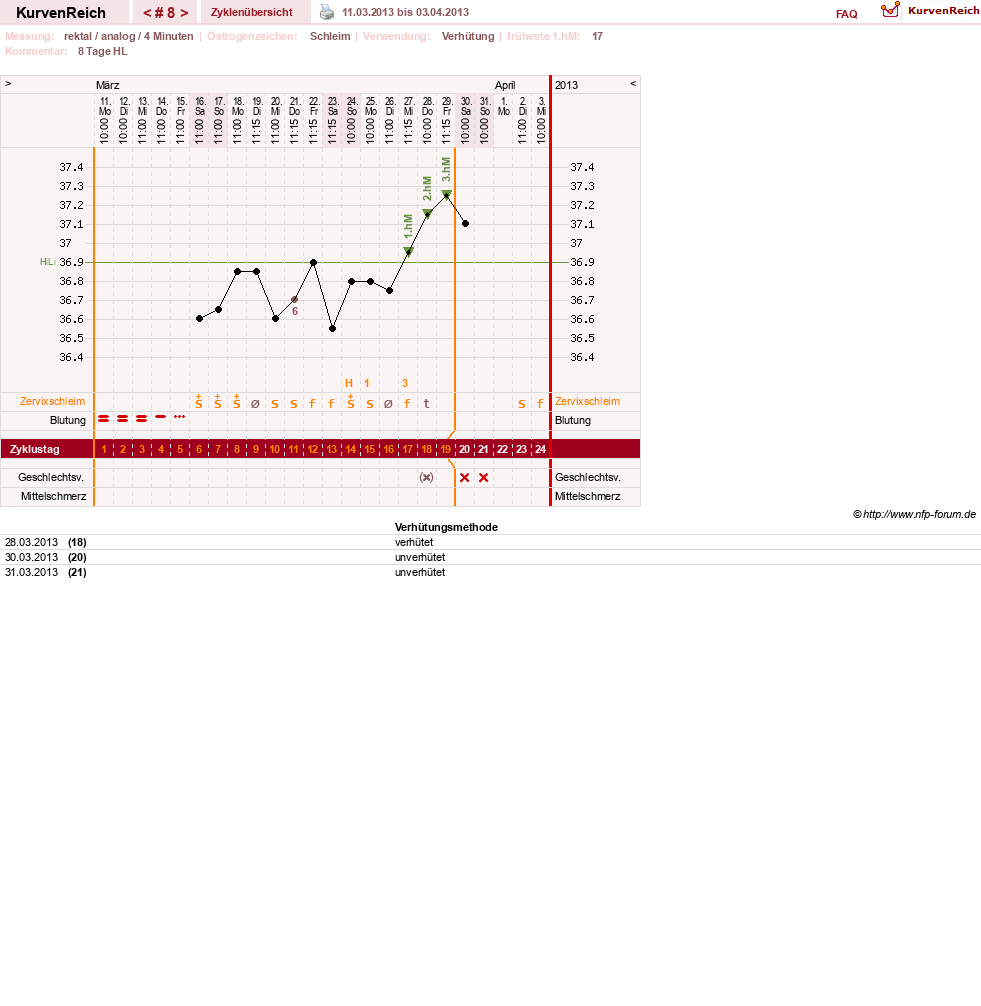Click the 3.hM green triangle marker
The height and width of the screenshot is (1006, 981).
(447, 194)
